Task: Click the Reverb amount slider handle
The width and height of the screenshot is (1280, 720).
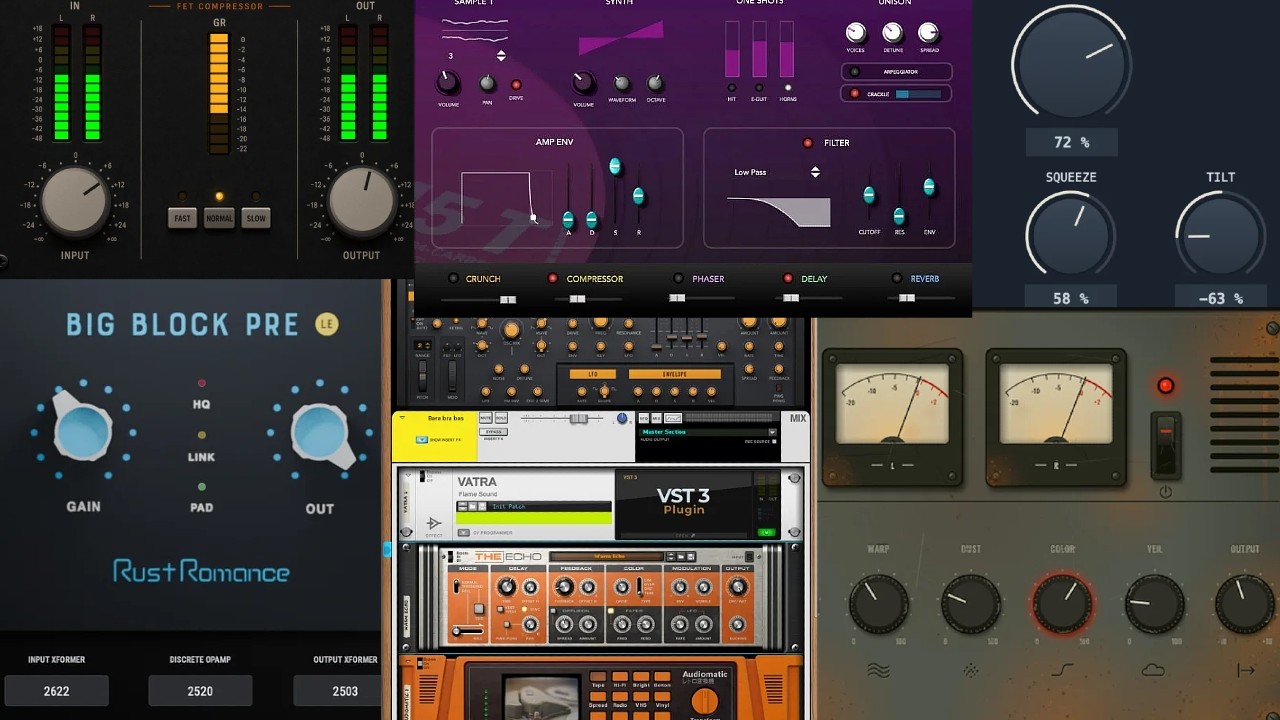Action: [907, 298]
